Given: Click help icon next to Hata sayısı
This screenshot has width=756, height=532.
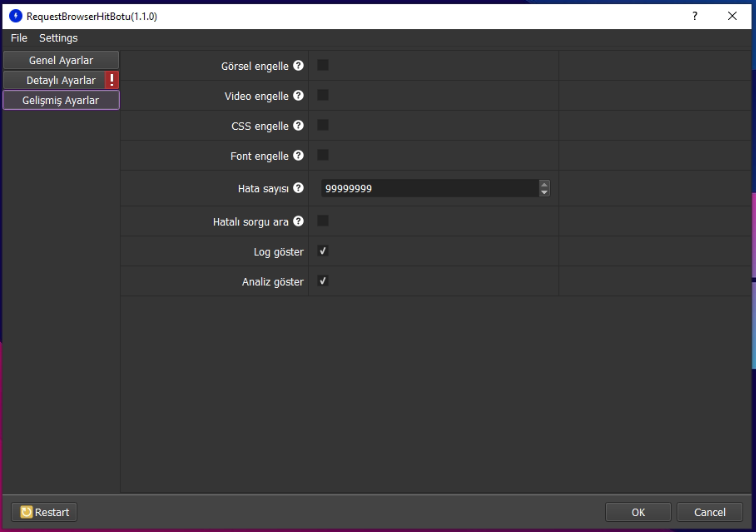Looking at the screenshot, I should (x=298, y=188).
